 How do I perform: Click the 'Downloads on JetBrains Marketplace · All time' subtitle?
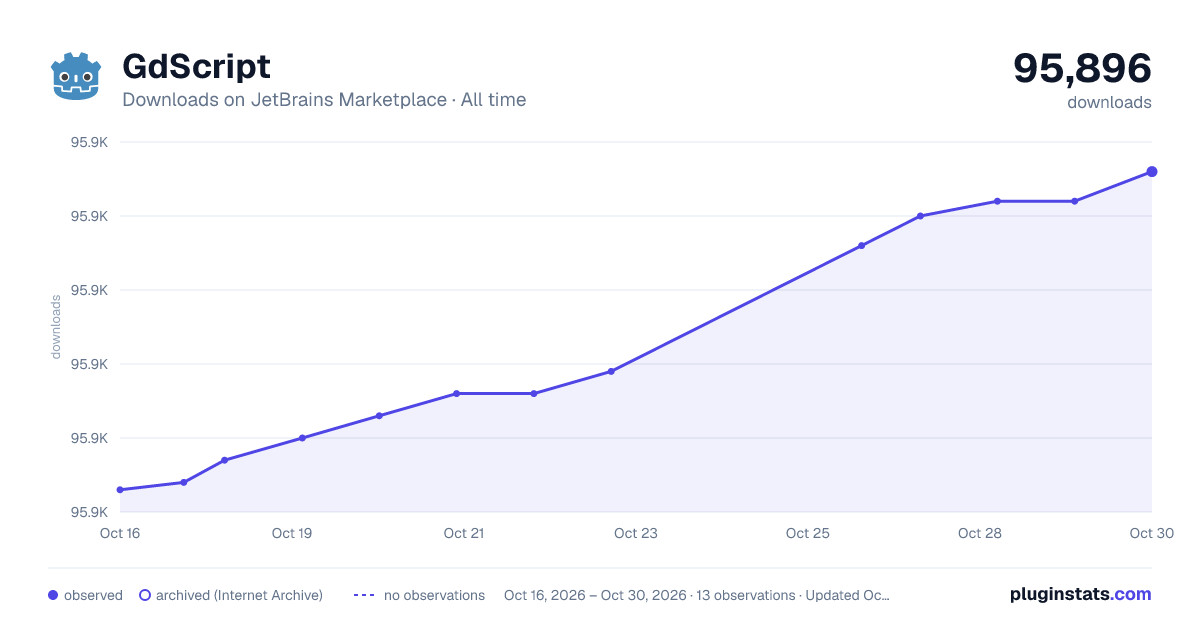pos(324,100)
